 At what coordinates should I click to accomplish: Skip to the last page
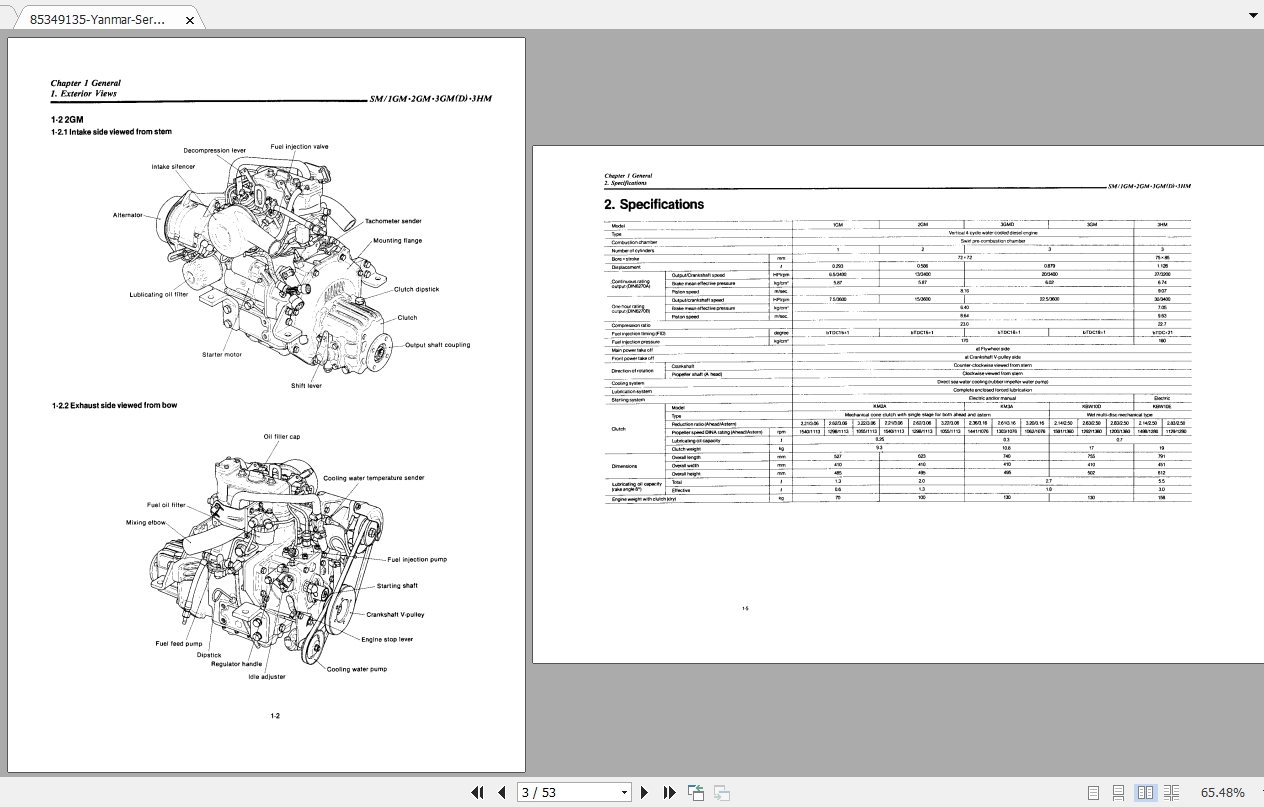coord(668,792)
